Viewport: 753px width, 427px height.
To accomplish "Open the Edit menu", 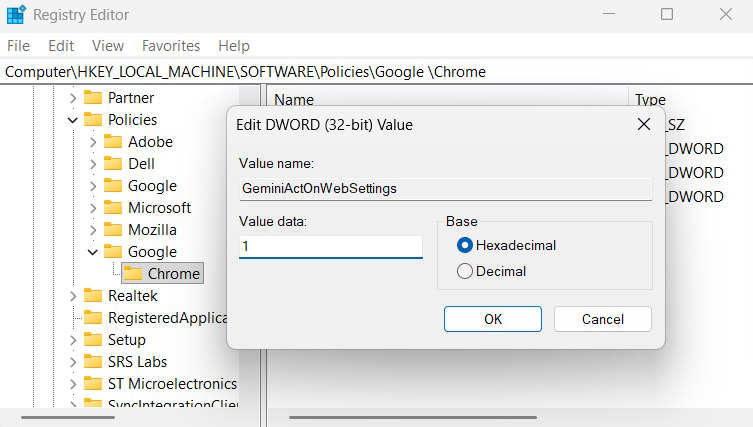I will (61, 46).
